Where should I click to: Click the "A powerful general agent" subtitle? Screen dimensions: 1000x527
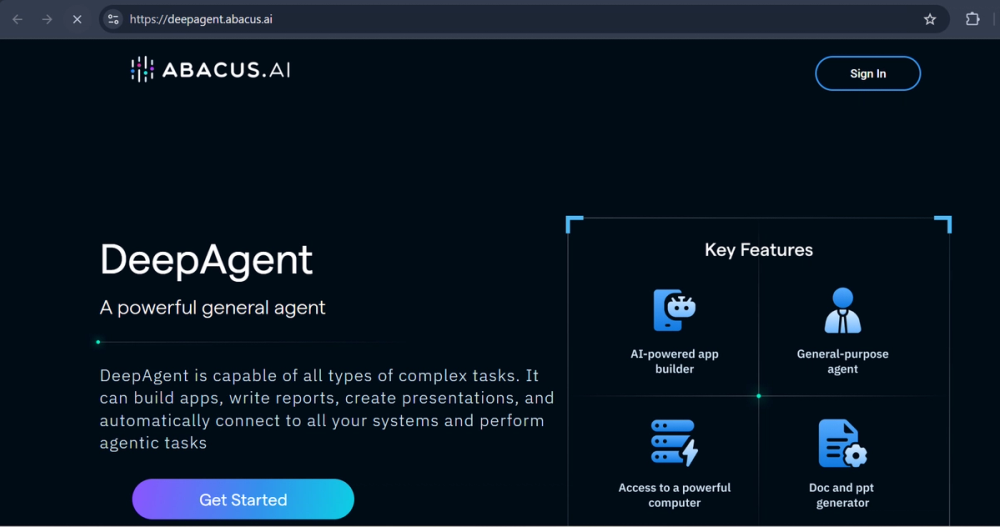point(212,308)
